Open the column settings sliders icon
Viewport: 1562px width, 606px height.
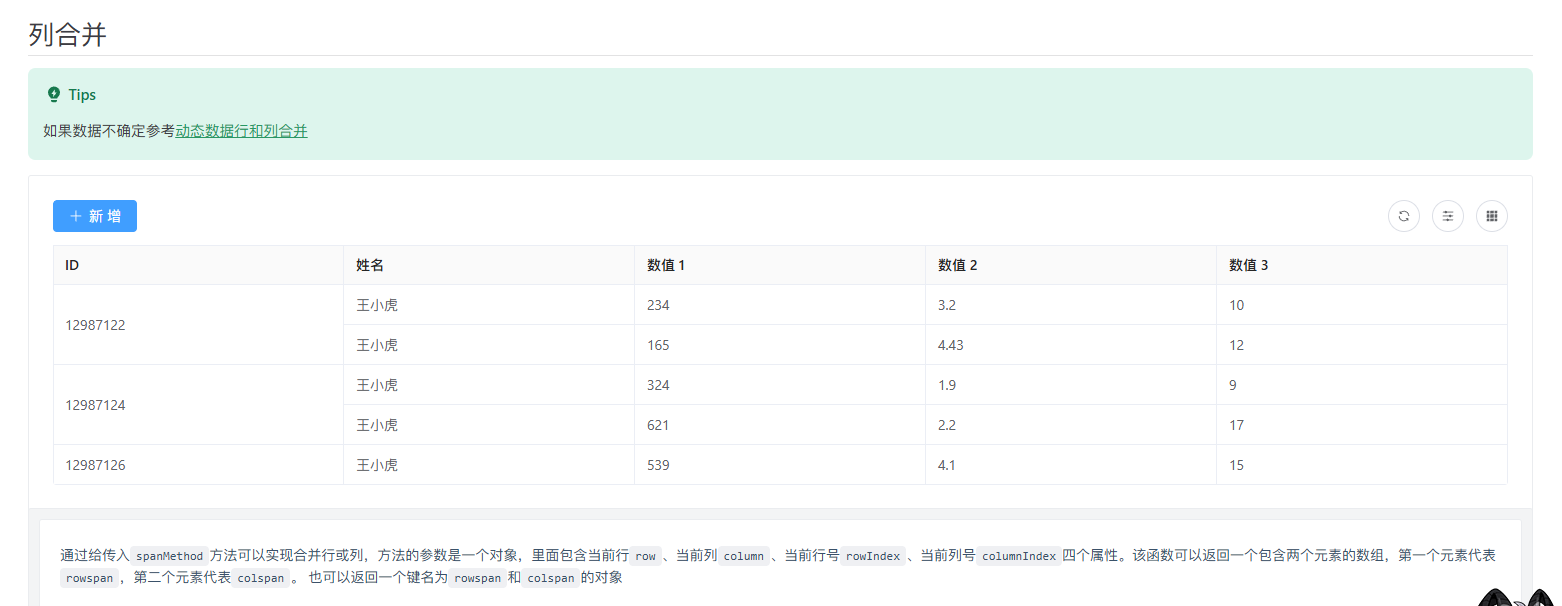tap(1447, 216)
